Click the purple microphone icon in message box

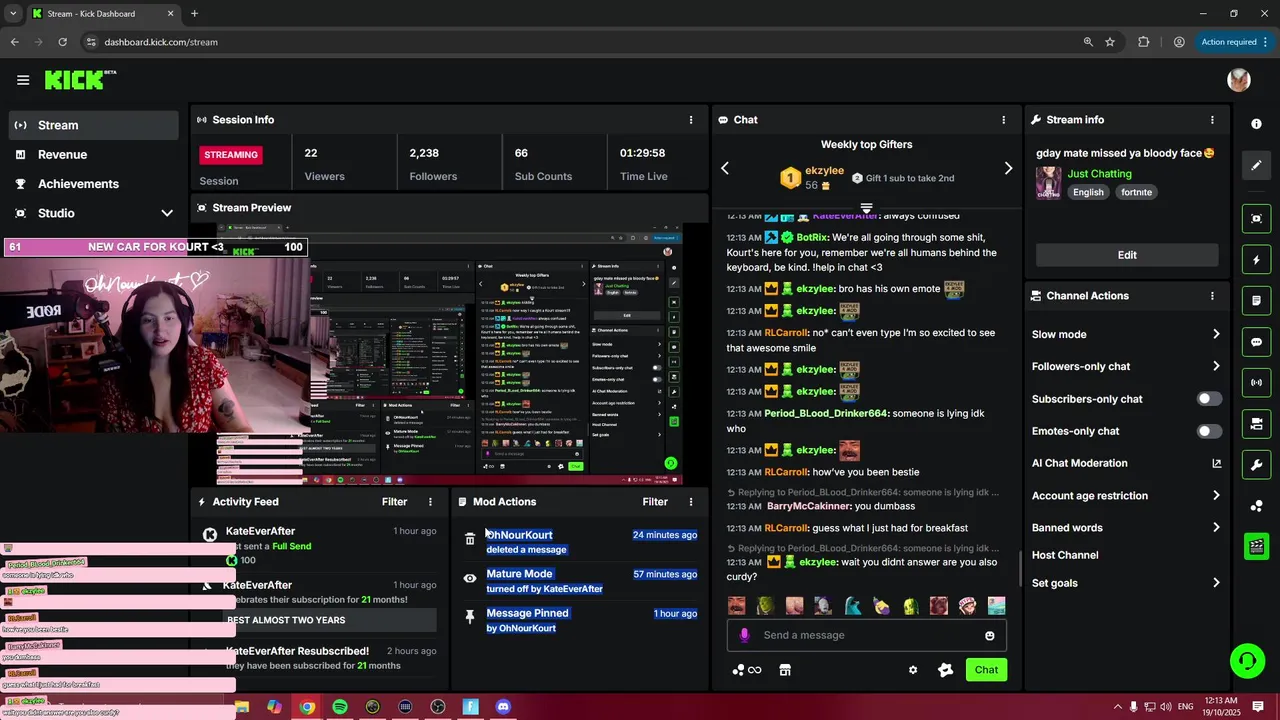tap(744, 635)
